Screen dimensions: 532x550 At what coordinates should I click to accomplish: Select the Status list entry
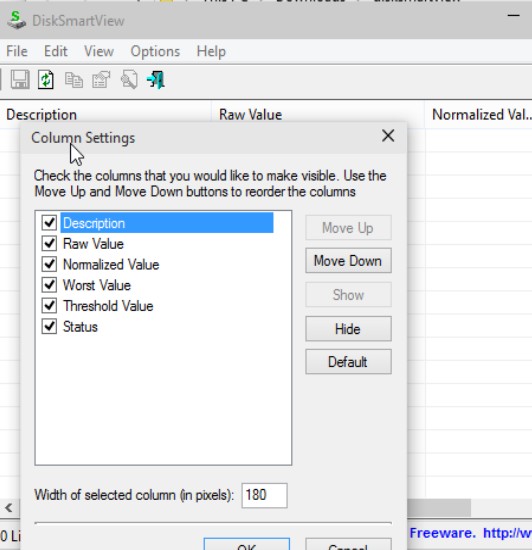click(x=80, y=327)
